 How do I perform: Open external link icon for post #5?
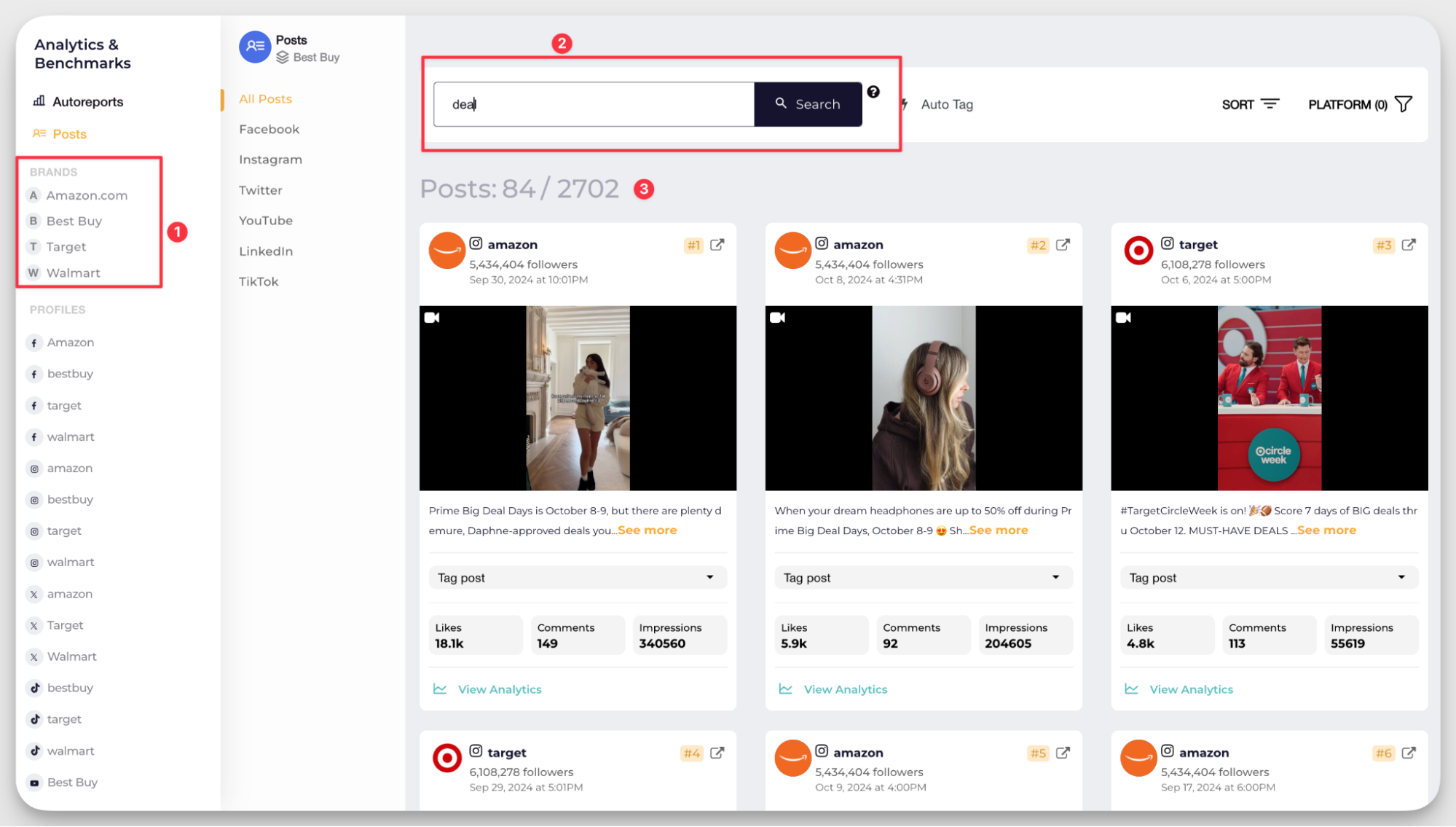pos(1063,753)
